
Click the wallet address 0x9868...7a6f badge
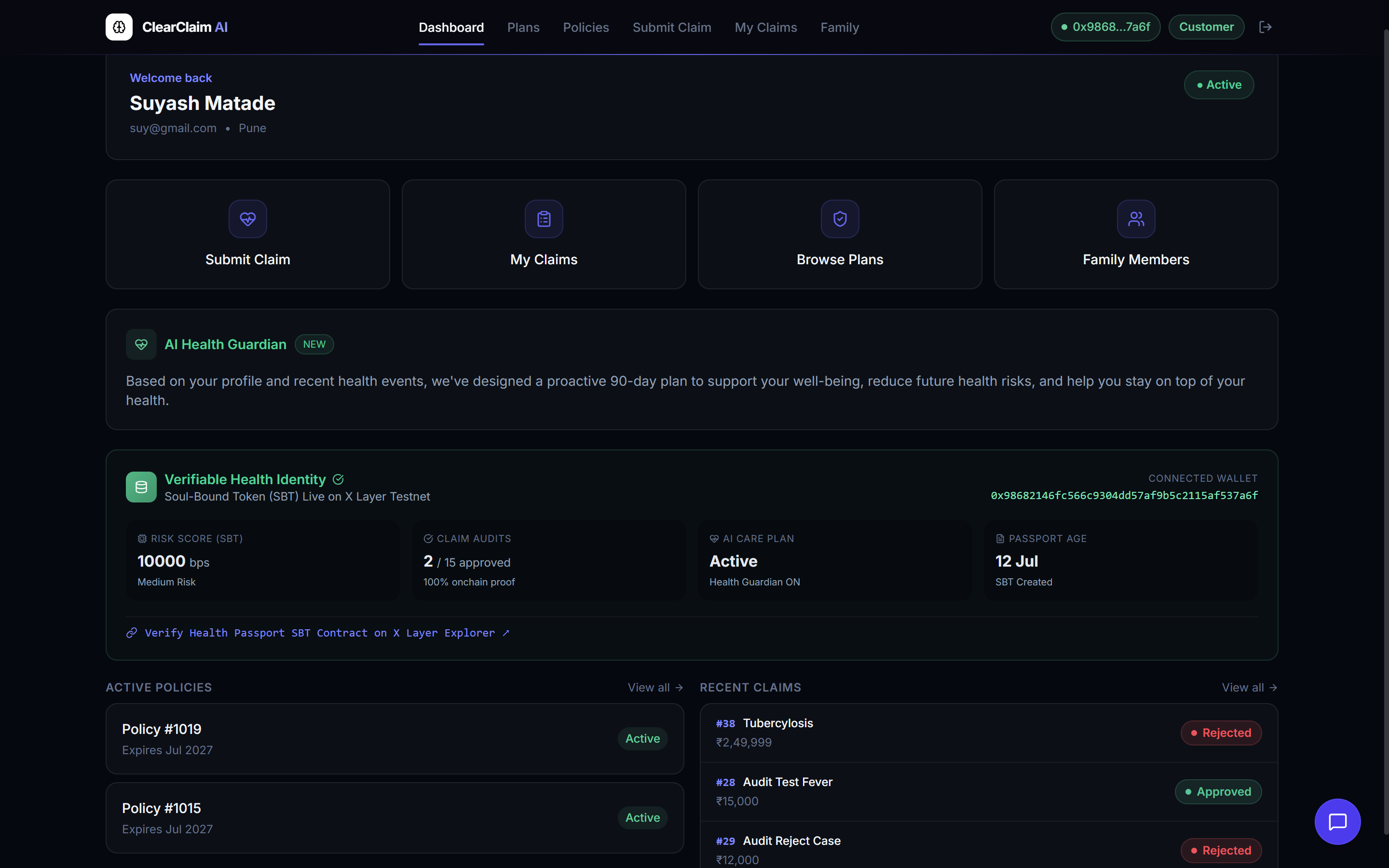[x=1105, y=27]
